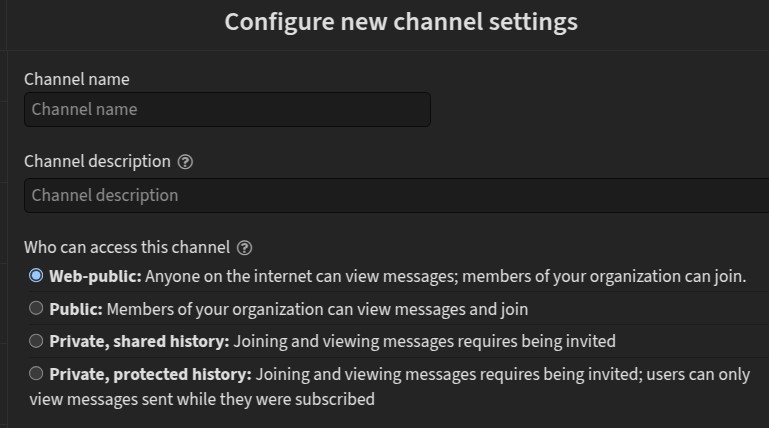The height and width of the screenshot is (428, 769).
Task: Click the bold "Private, shared history:" label
Action: pyautogui.click(x=140, y=342)
